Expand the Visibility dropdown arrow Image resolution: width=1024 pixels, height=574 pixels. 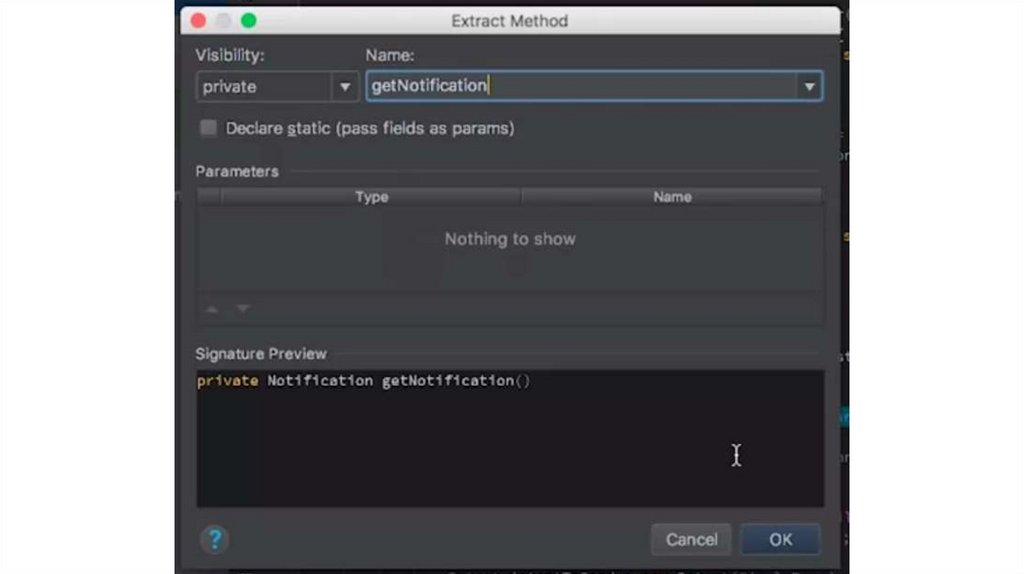pyautogui.click(x=345, y=87)
